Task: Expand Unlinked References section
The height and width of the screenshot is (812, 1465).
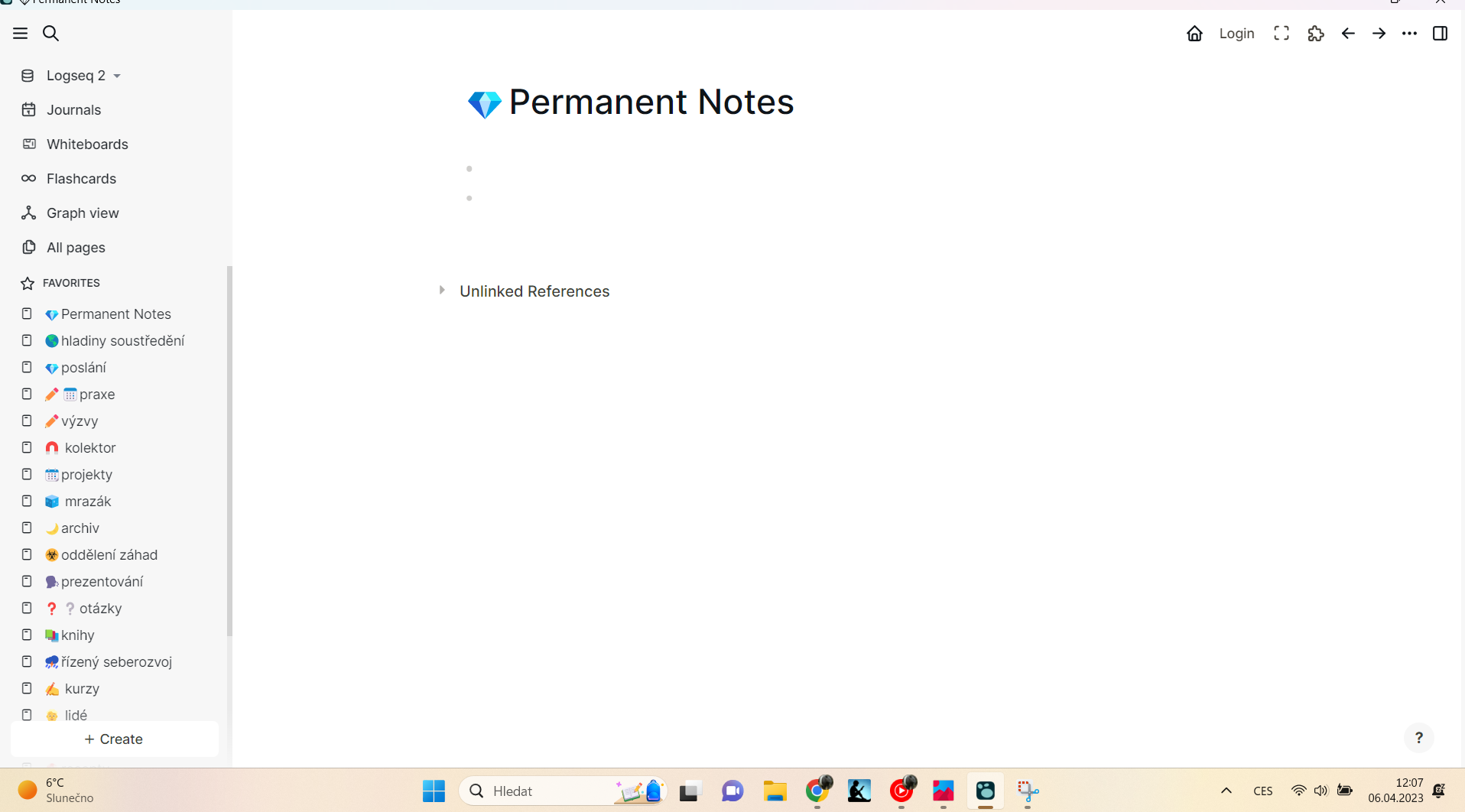Action: (x=442, y=291)
